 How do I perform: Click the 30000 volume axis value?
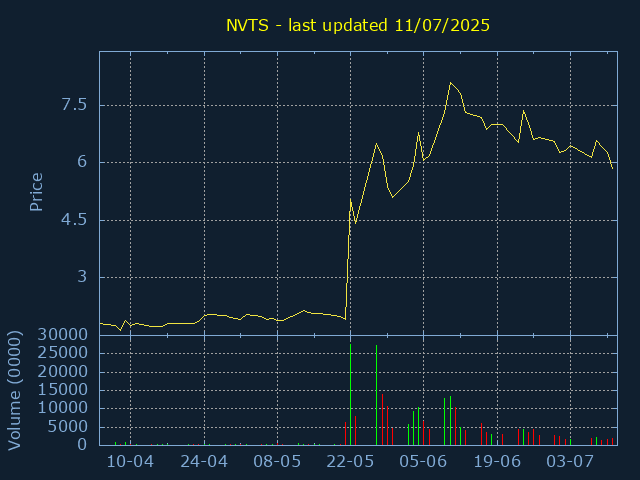62,335
